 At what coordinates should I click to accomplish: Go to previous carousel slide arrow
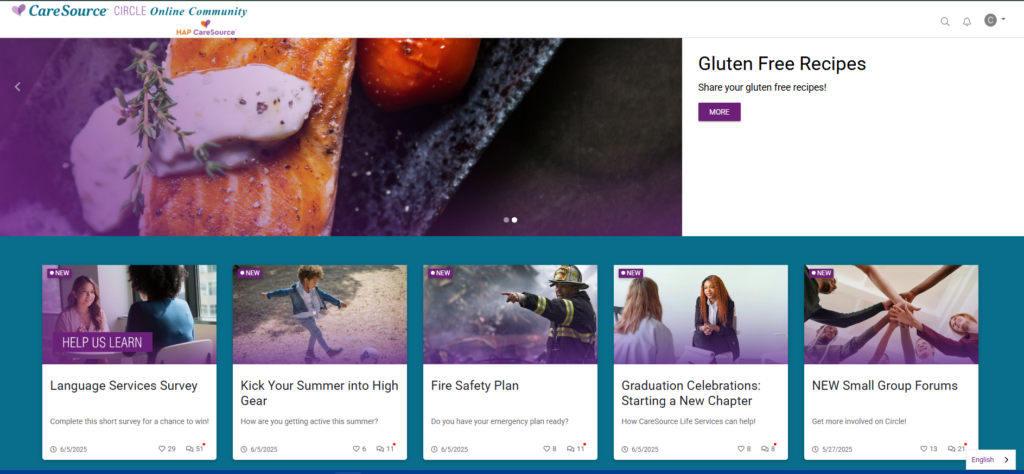click(x=18, y=86)
